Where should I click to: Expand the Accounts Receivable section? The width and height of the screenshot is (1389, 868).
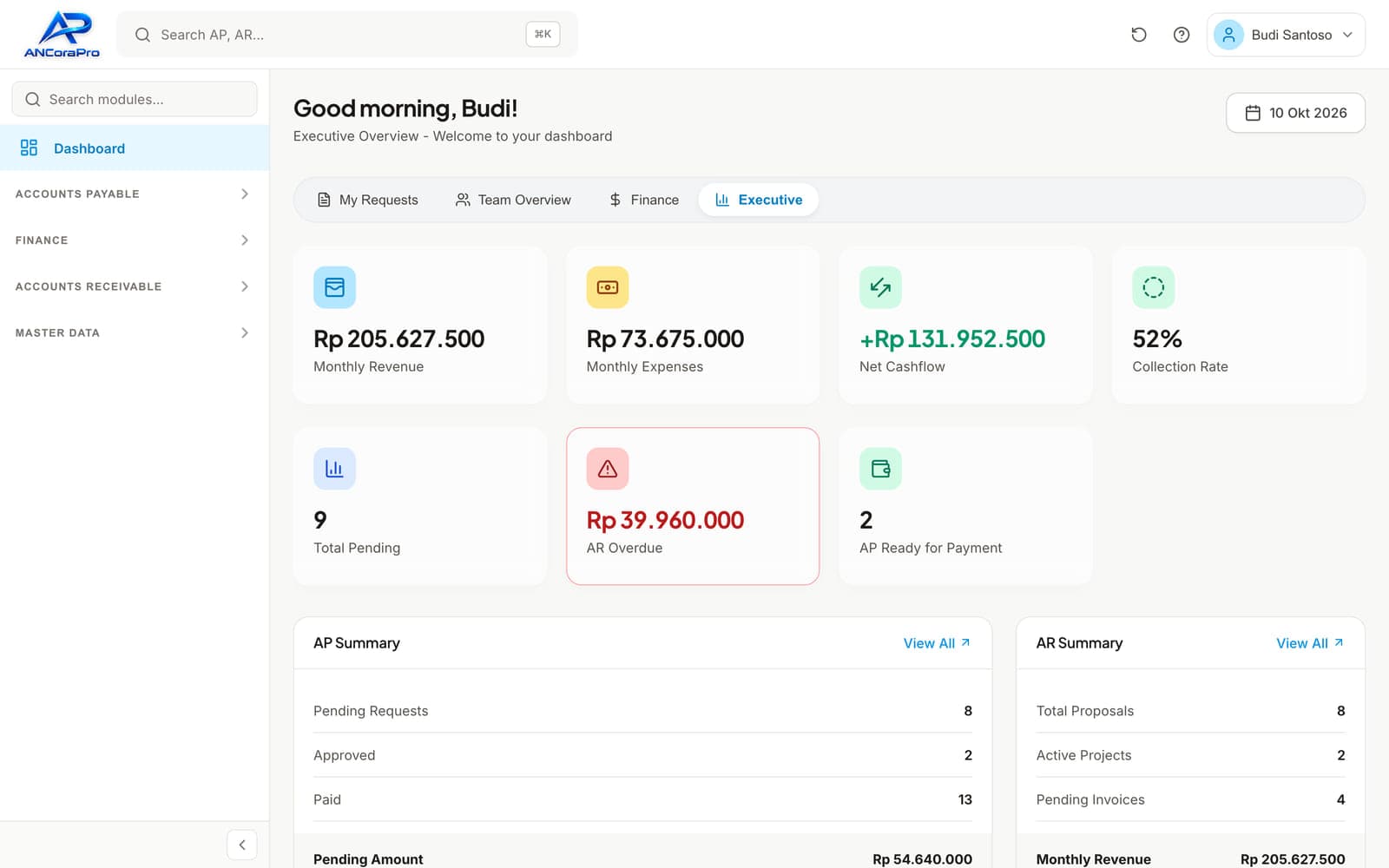(135, 286)
